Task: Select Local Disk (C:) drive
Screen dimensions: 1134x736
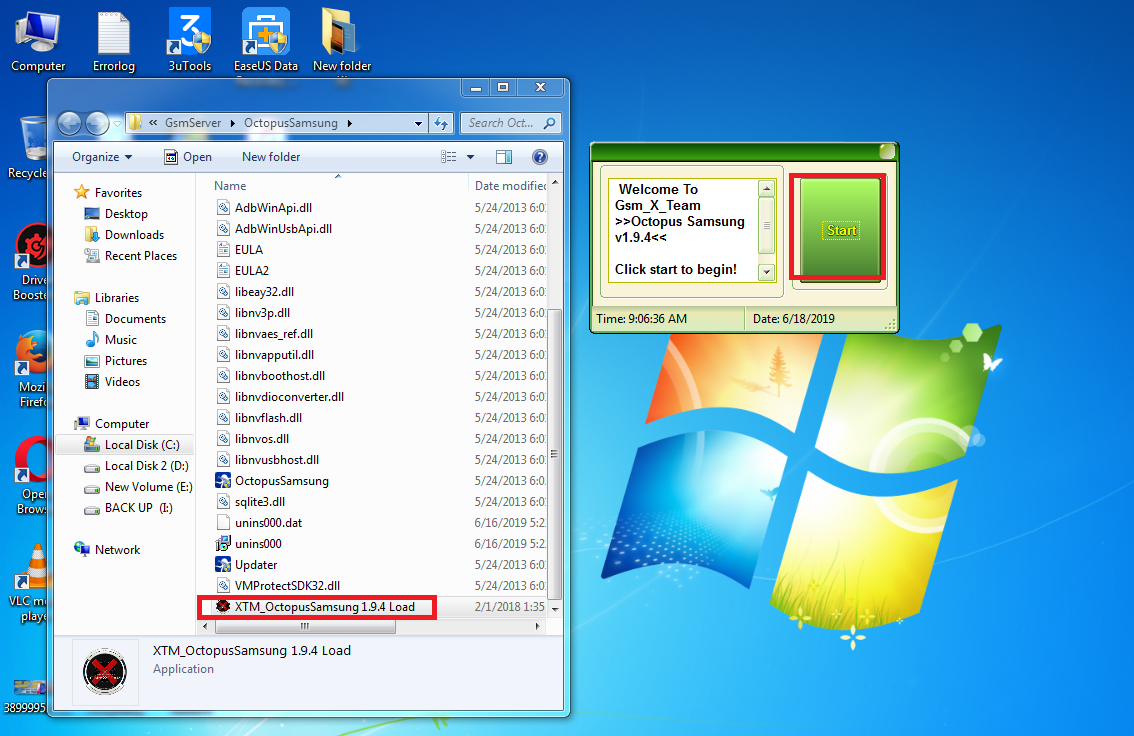Action: click(131, 445)
